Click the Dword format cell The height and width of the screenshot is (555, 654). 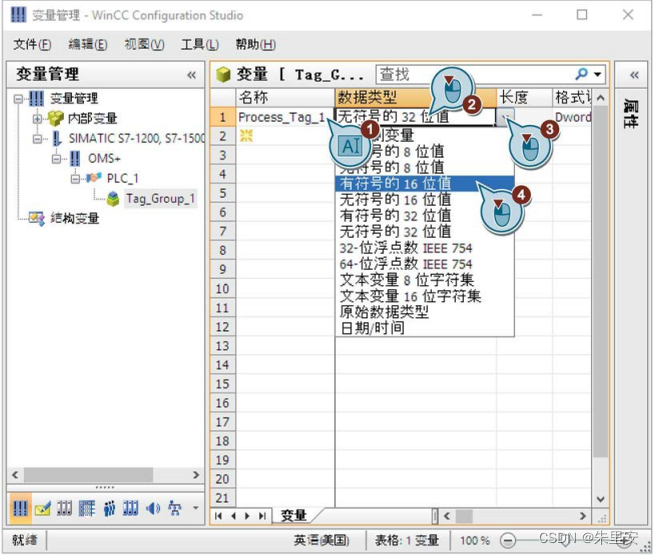(572, 117)
